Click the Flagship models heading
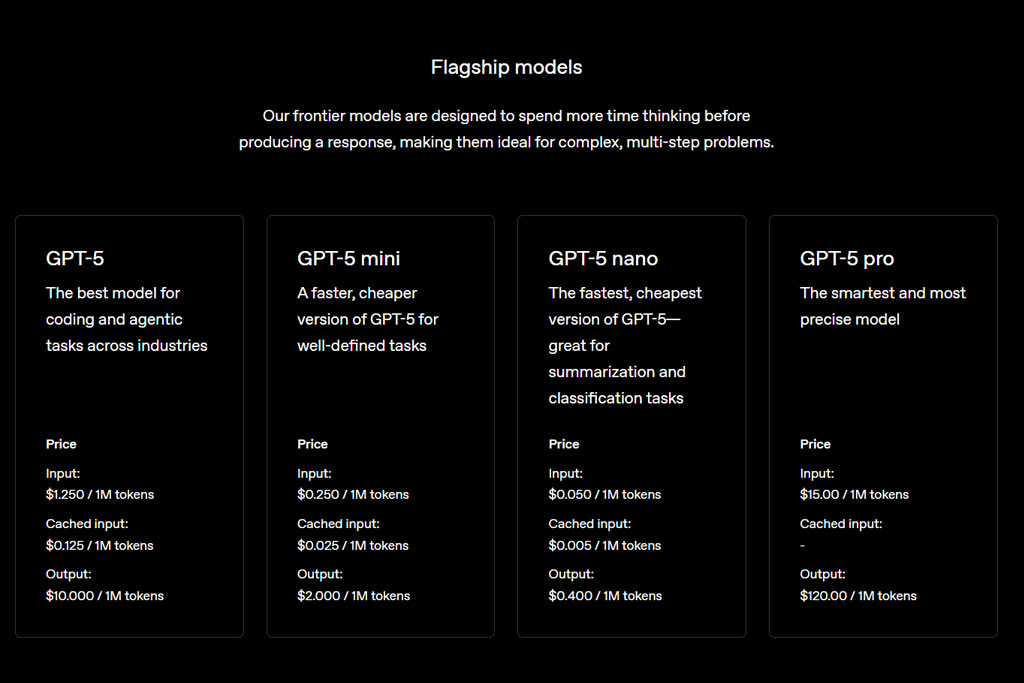 click(506, 67)
